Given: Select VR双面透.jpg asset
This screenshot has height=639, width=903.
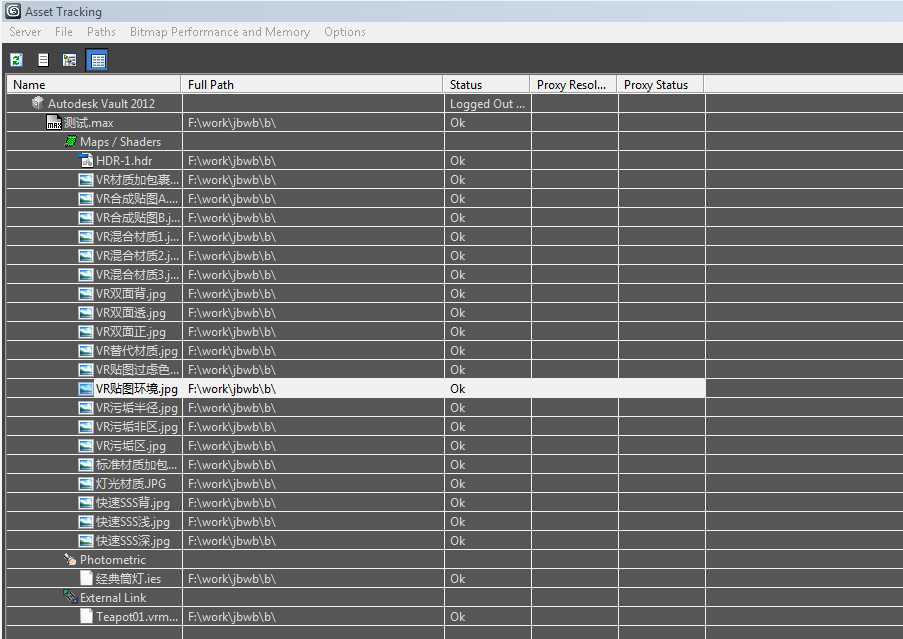Looking at the screenshot, I should coord(356,313).
